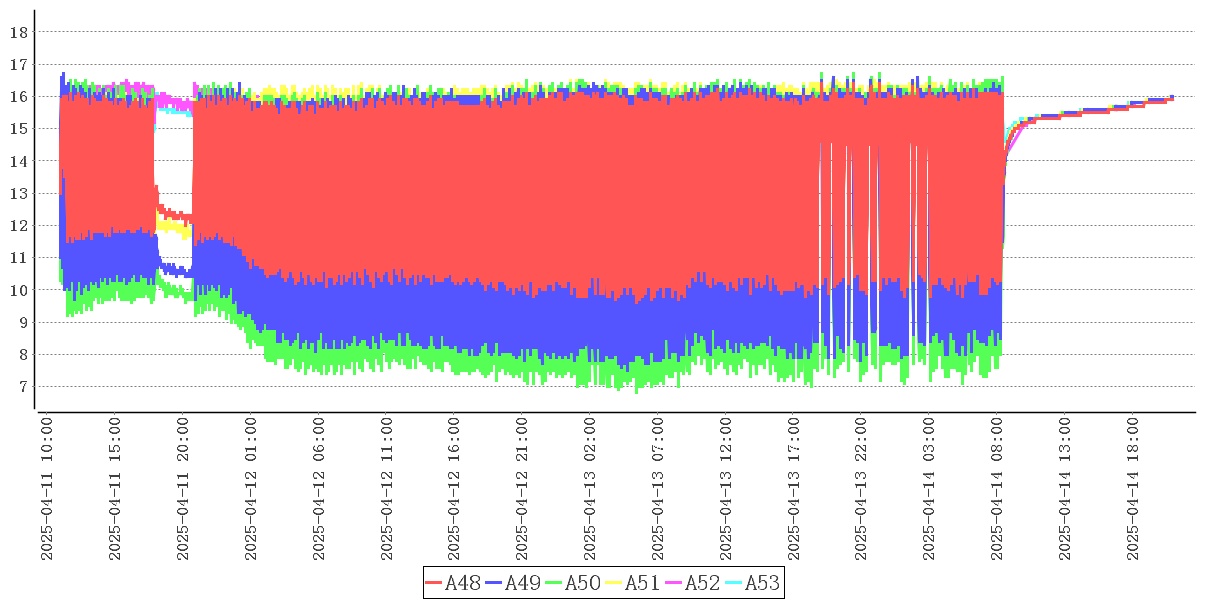
Task: Click the 2025-04-14 08:00 time axis label
Action: click(998, 490)
